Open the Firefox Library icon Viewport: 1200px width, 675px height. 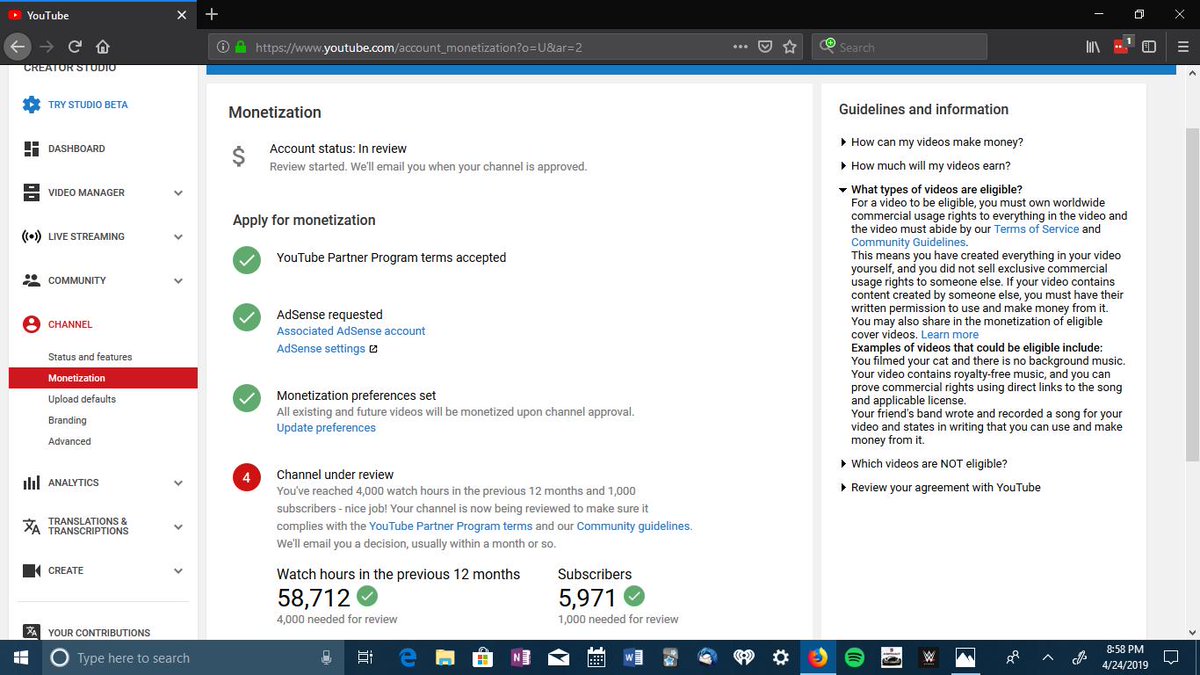click(x=1093, y=46)
